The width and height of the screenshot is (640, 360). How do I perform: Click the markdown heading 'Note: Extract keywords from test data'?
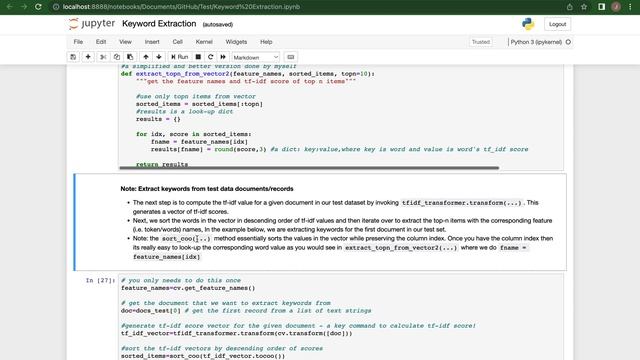(x=207, y=189)
